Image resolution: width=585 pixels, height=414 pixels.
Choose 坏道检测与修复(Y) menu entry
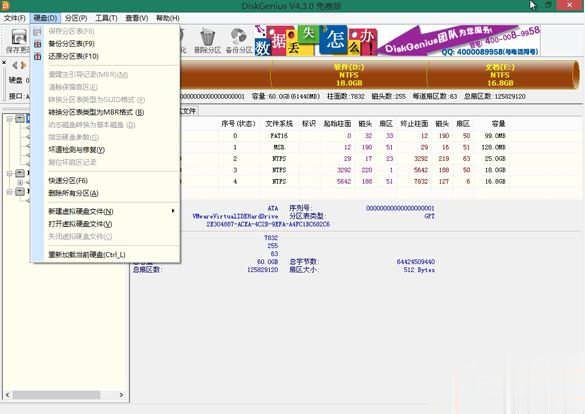(106, 150)
